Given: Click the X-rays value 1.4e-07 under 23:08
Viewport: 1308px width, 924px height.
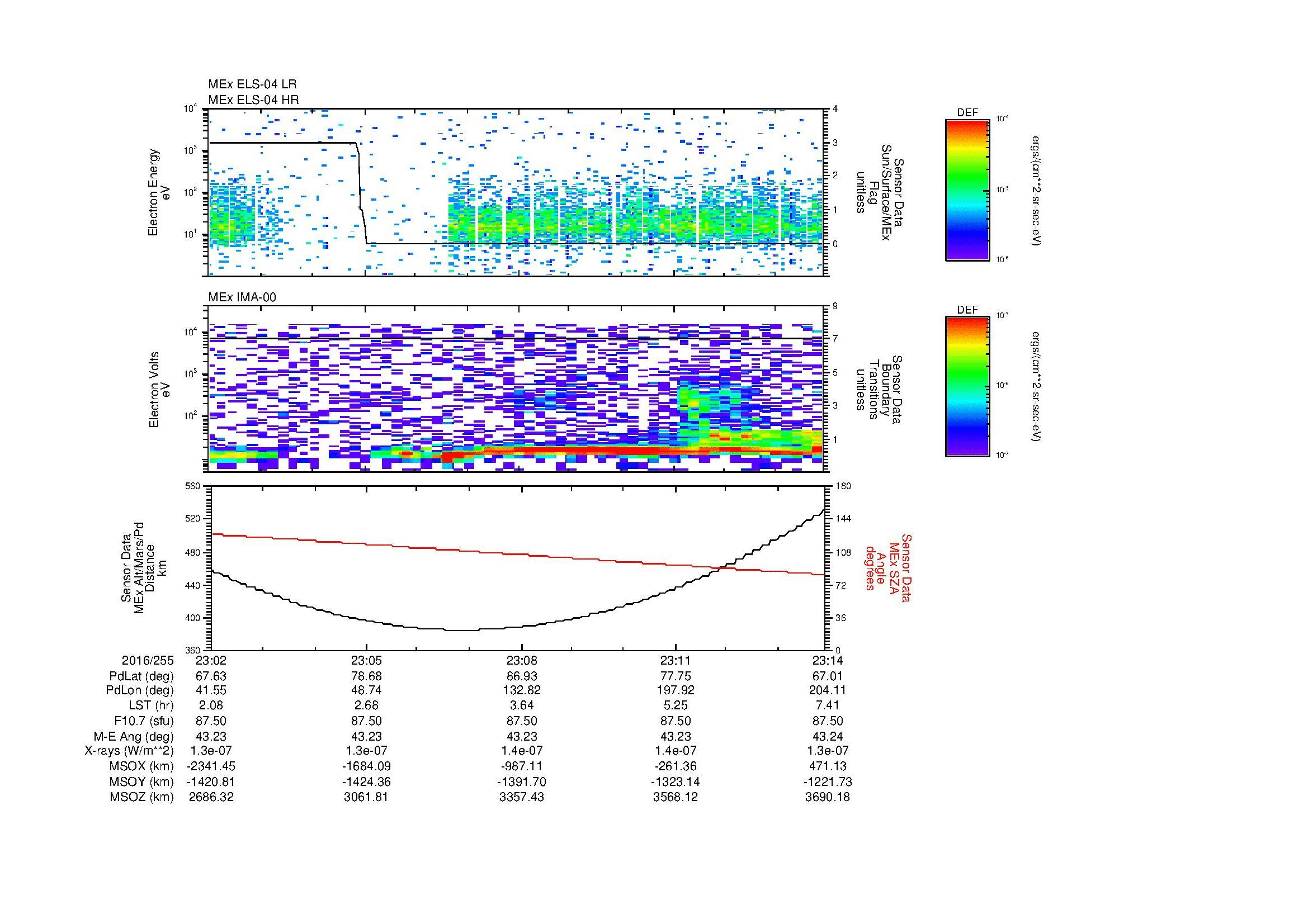Looking at the screenshot, I should point(521,751).
